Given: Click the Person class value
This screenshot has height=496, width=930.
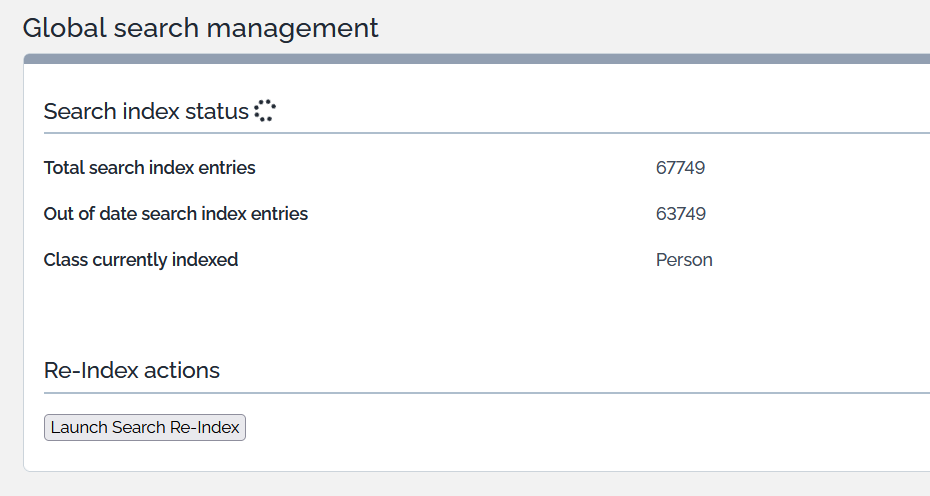Looking at the screenshot, I should coord(684,260).
